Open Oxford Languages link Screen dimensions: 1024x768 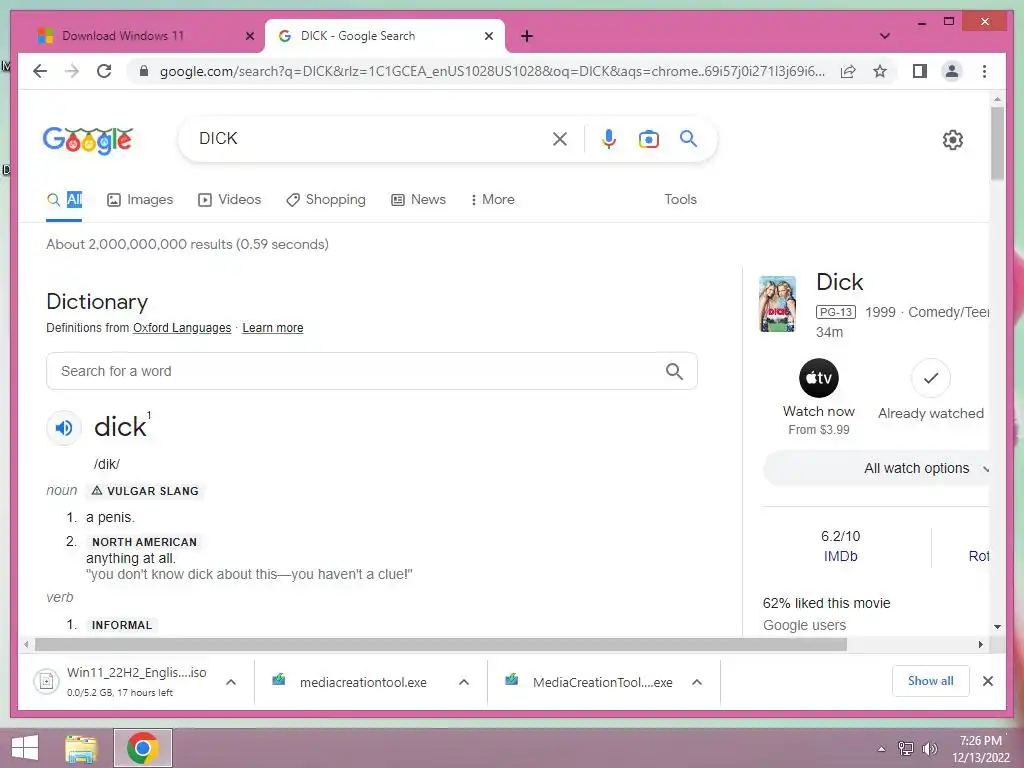pos(182,328)
